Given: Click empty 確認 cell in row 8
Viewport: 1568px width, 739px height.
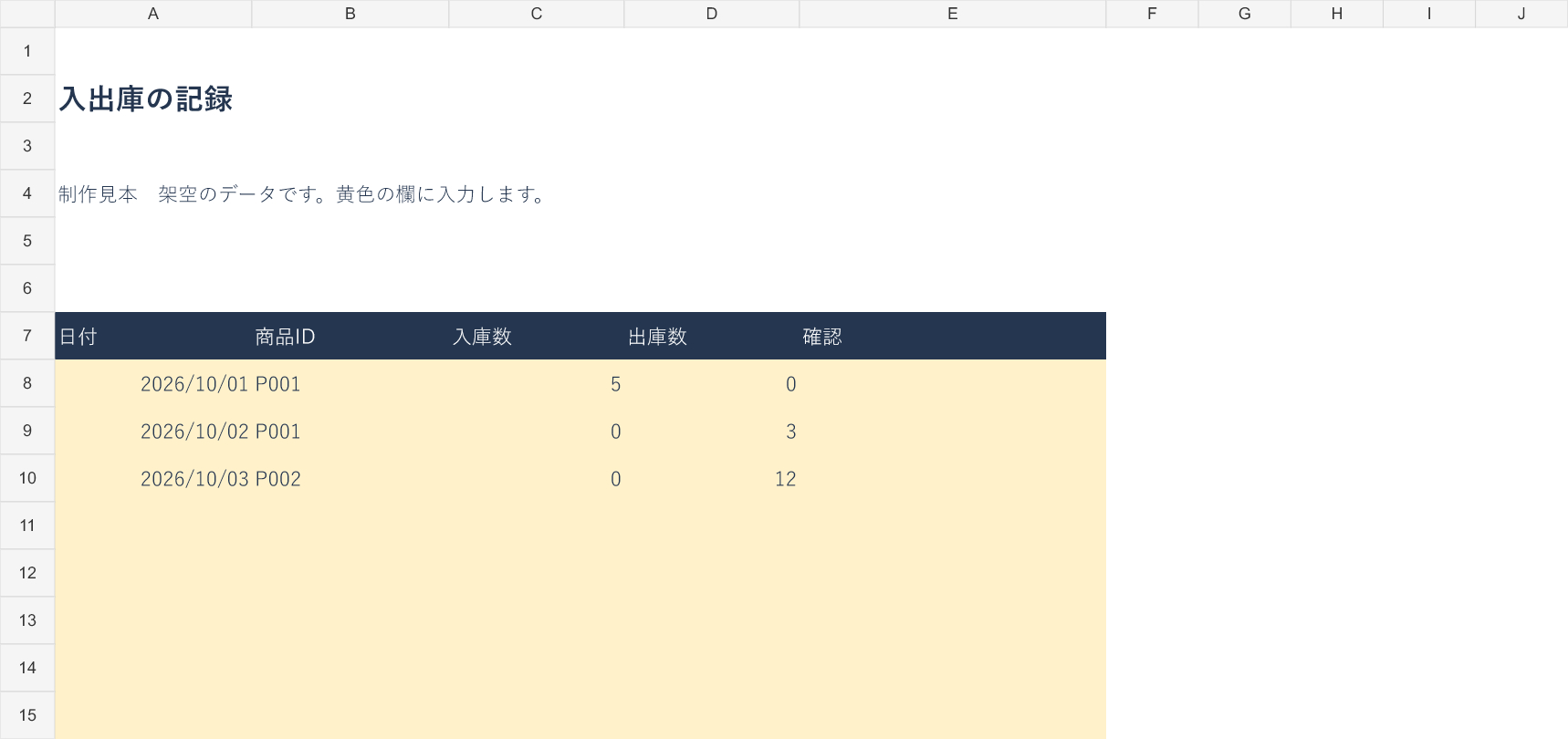Looking at the screenshot, I should tap(953, 383).
